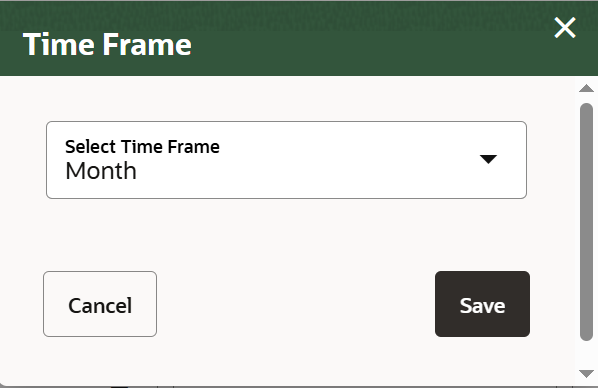Click the vertical scrollbar thumb
This screenshot has width=598, height=388.
click(586, 222)
